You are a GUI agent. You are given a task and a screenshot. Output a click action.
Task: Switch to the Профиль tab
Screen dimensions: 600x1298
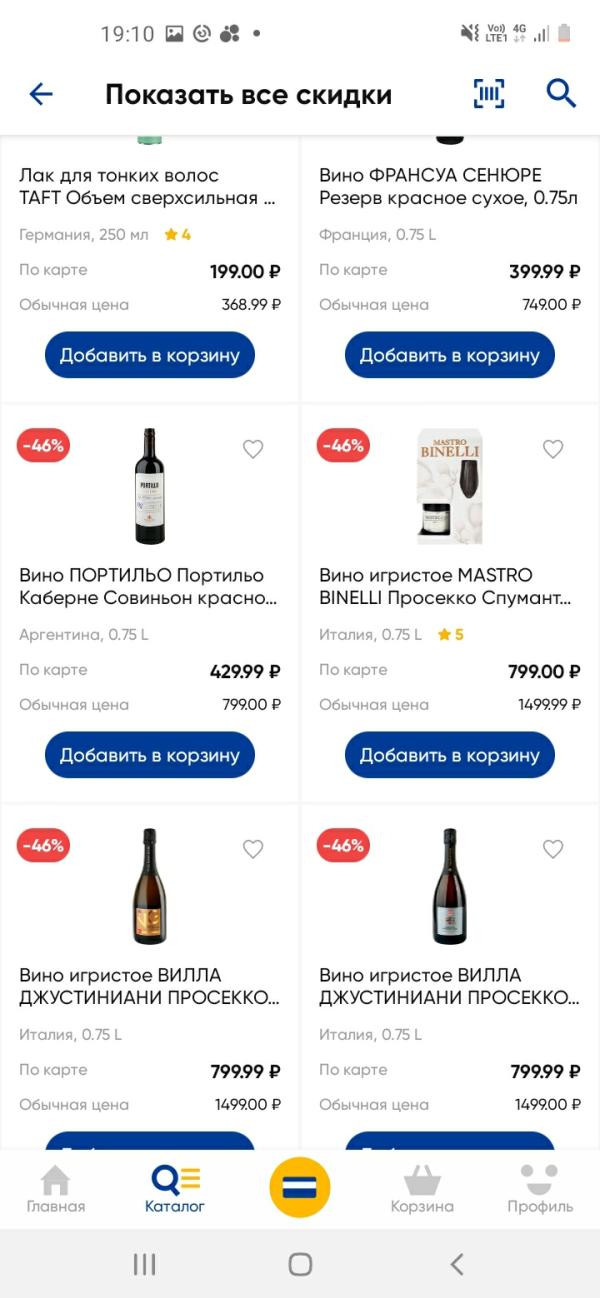pyautogui.click(x=540, y=1189)
